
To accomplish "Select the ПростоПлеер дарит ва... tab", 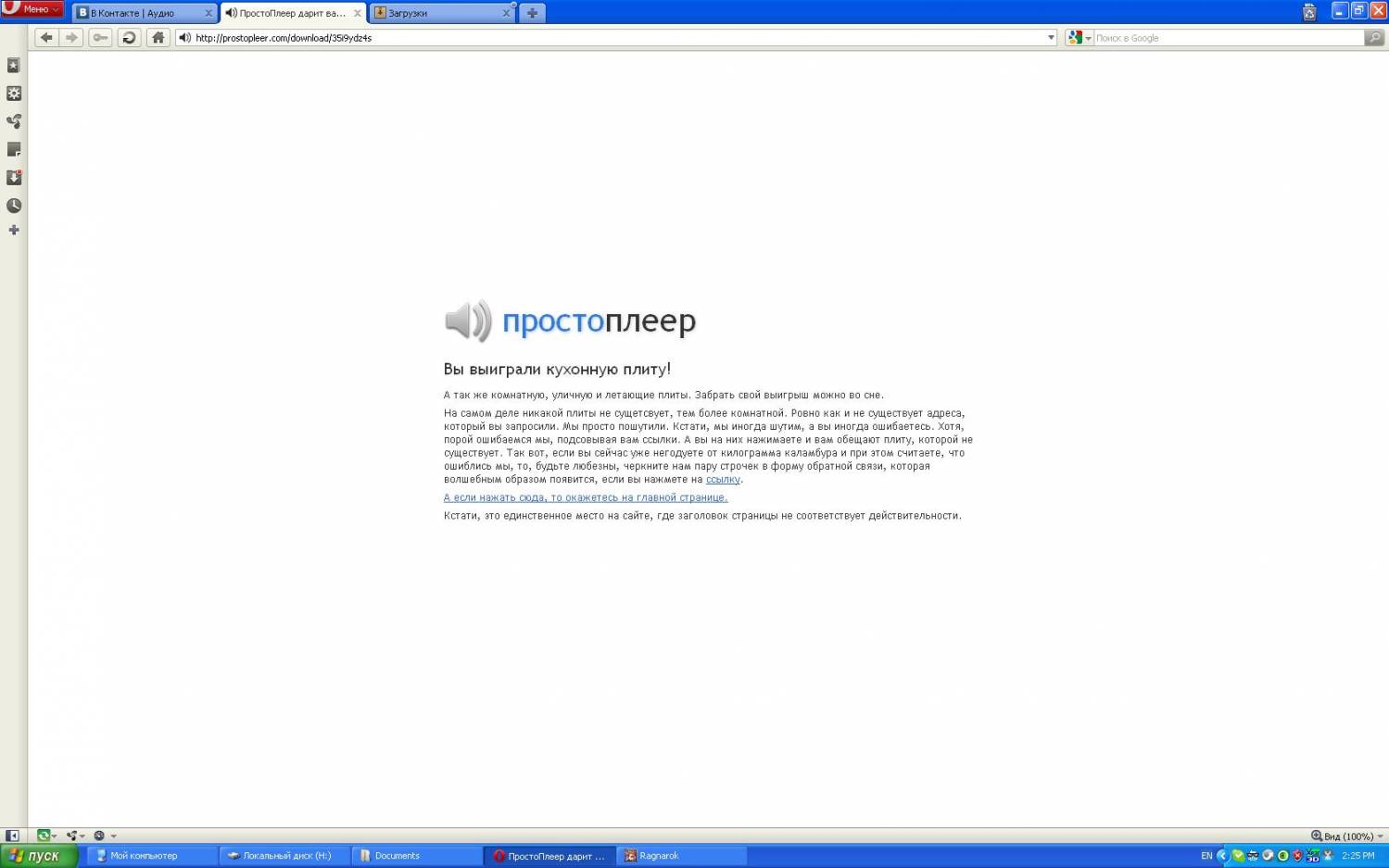I will pos(293,13).
